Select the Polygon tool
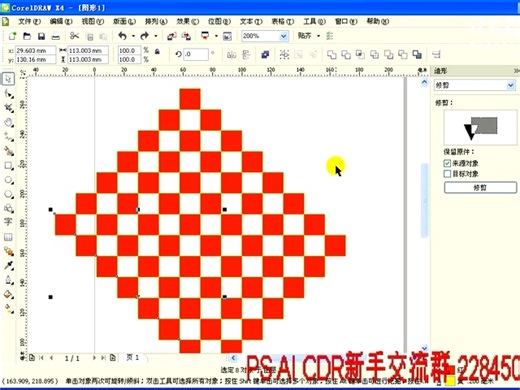 click(8, 194)
